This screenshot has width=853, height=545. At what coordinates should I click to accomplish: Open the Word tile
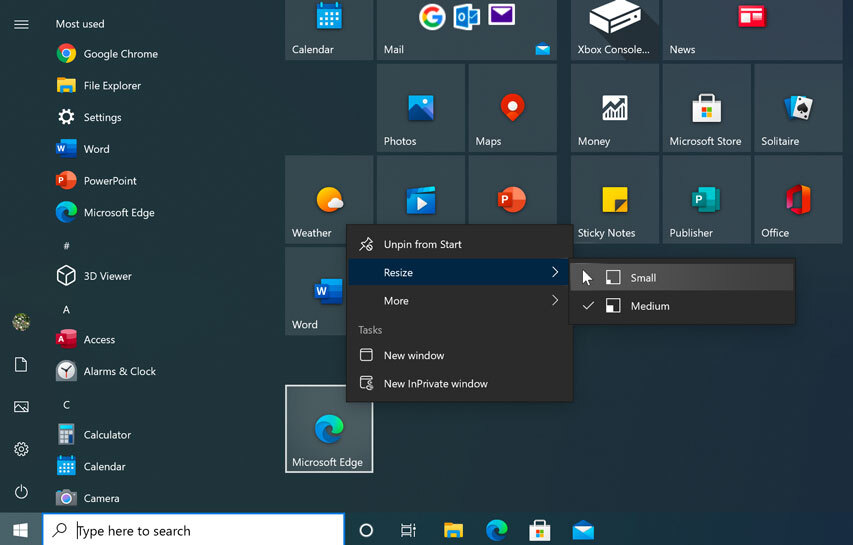click(x=316, y=292)
